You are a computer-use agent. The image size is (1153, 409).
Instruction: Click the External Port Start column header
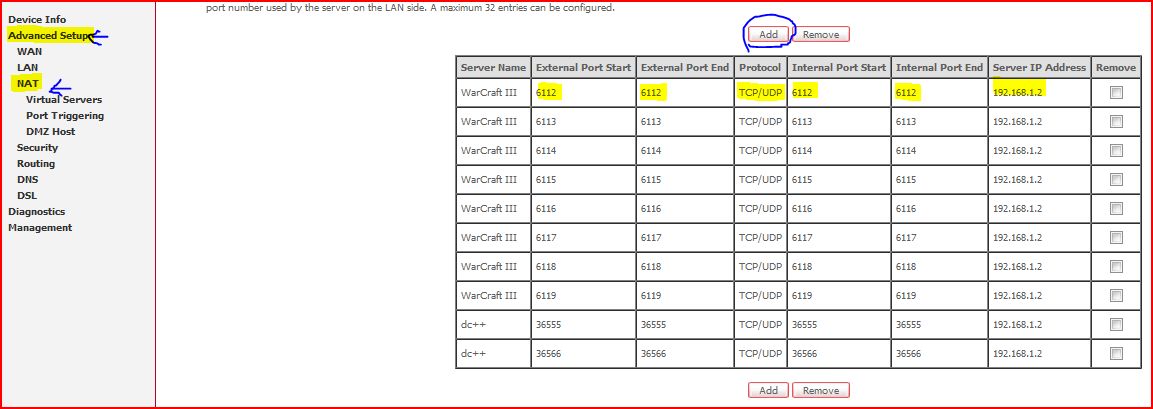[x=584, y=68]
